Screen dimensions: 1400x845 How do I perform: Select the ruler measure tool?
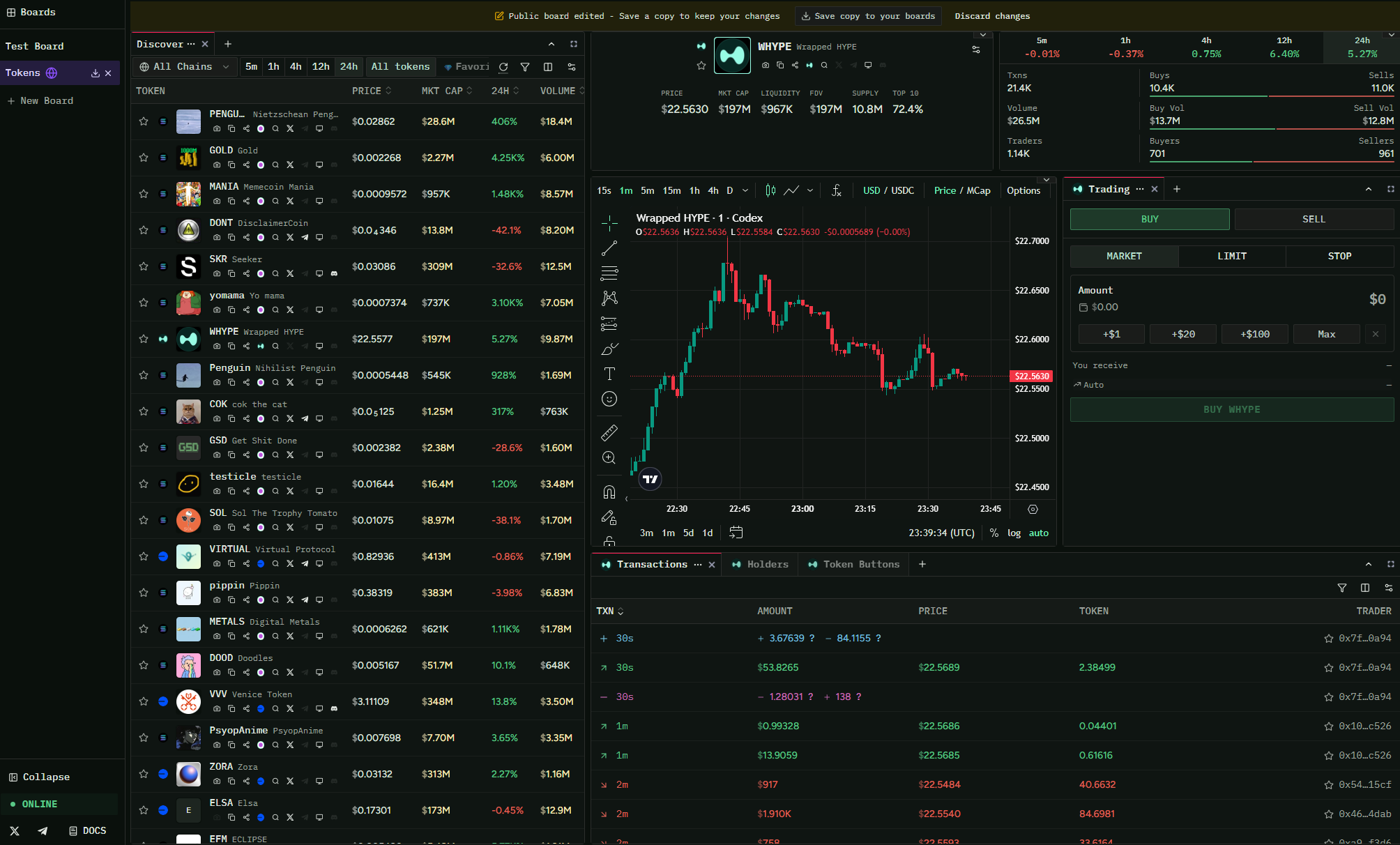point(609,433)
